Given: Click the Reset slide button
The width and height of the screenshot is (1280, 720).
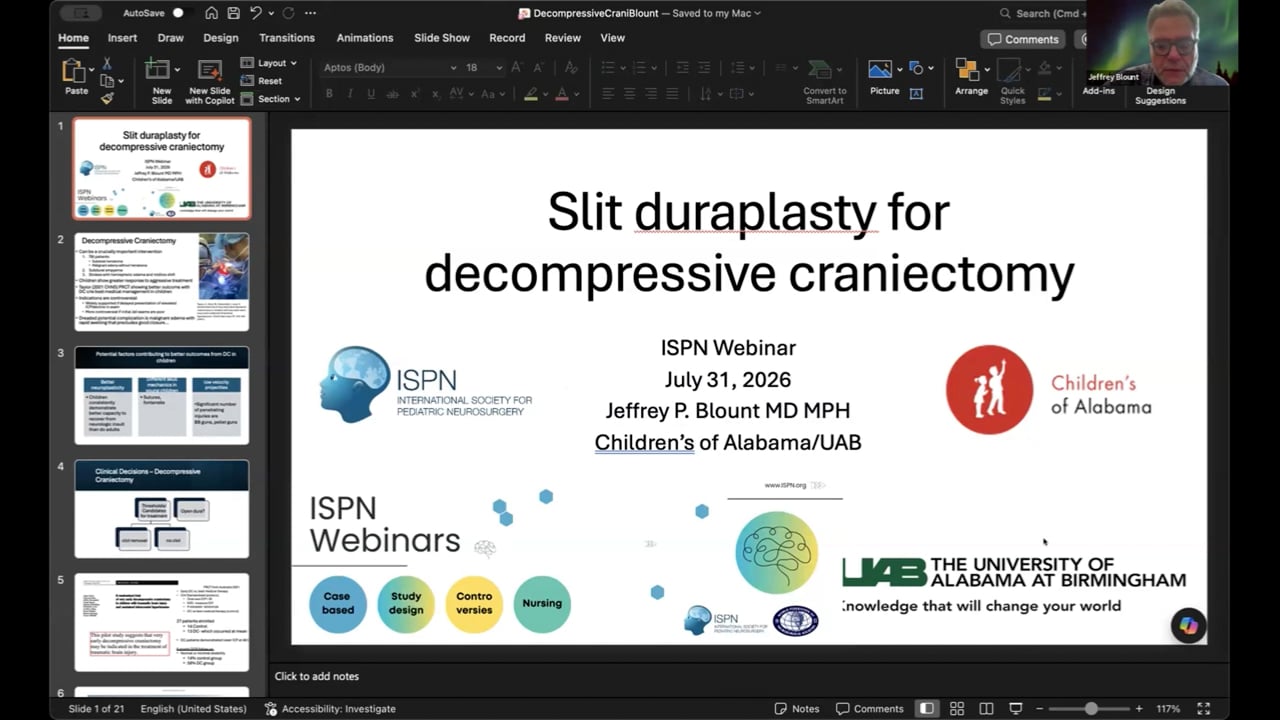Looking at the screenshot, I should [262, 81].
